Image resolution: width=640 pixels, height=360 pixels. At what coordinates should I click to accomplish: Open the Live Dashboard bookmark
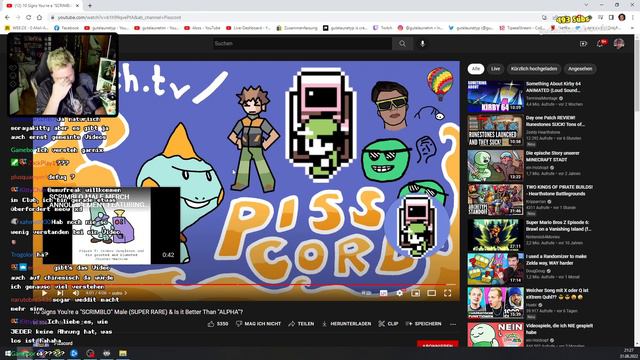[x=248, y=28]
